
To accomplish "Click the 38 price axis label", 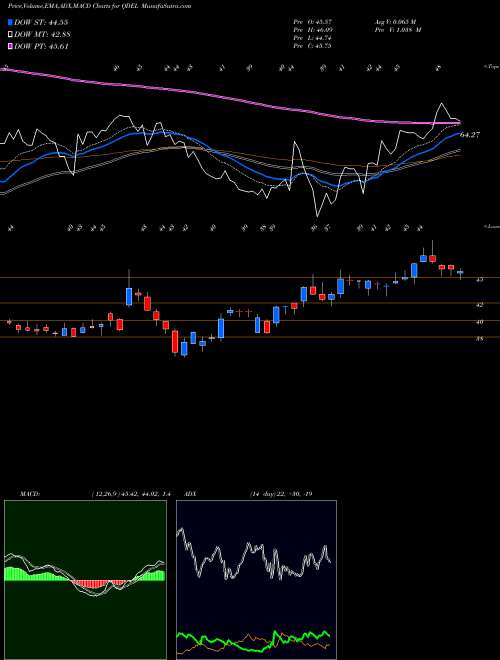I will point(480,338).
